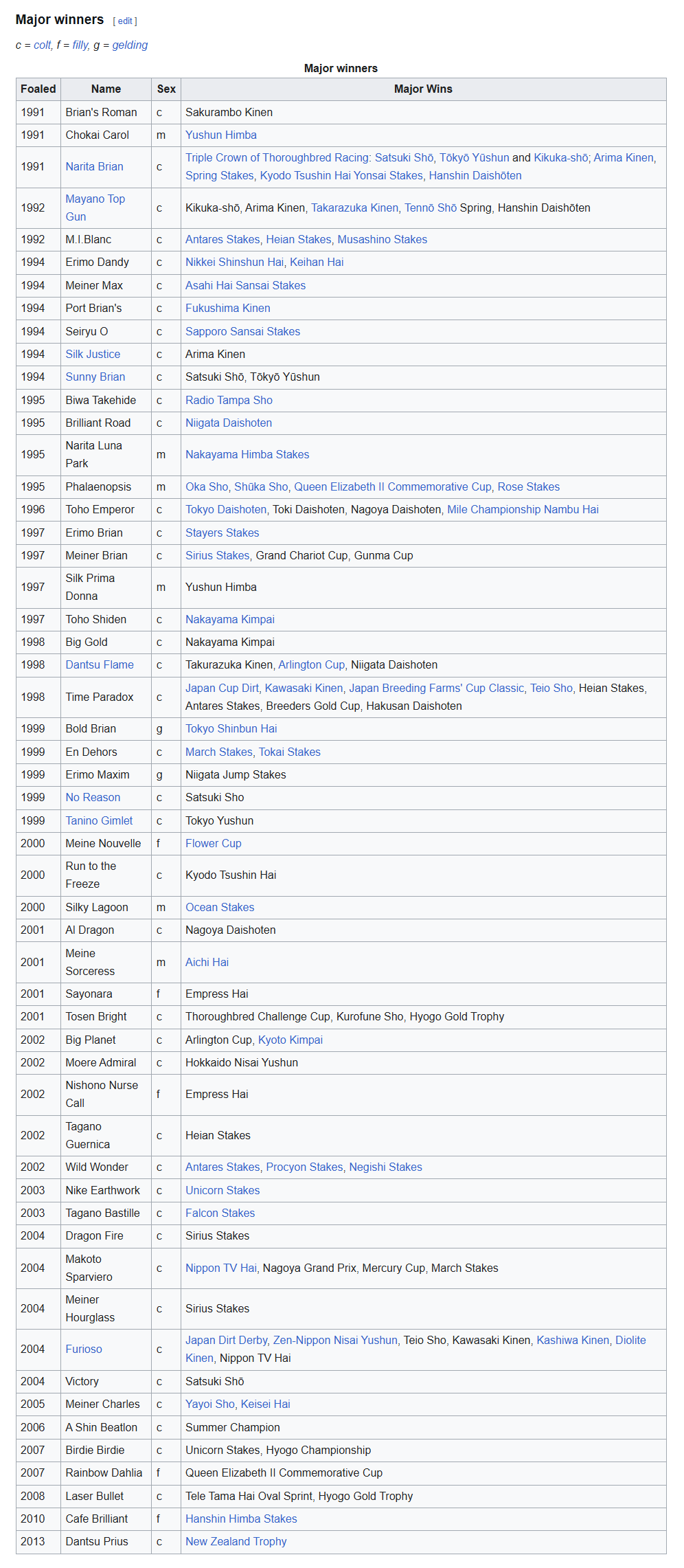The image size is (684, 1568).
Task: Open the Procyon Stakes link
Action: [x=305, y=1167]
